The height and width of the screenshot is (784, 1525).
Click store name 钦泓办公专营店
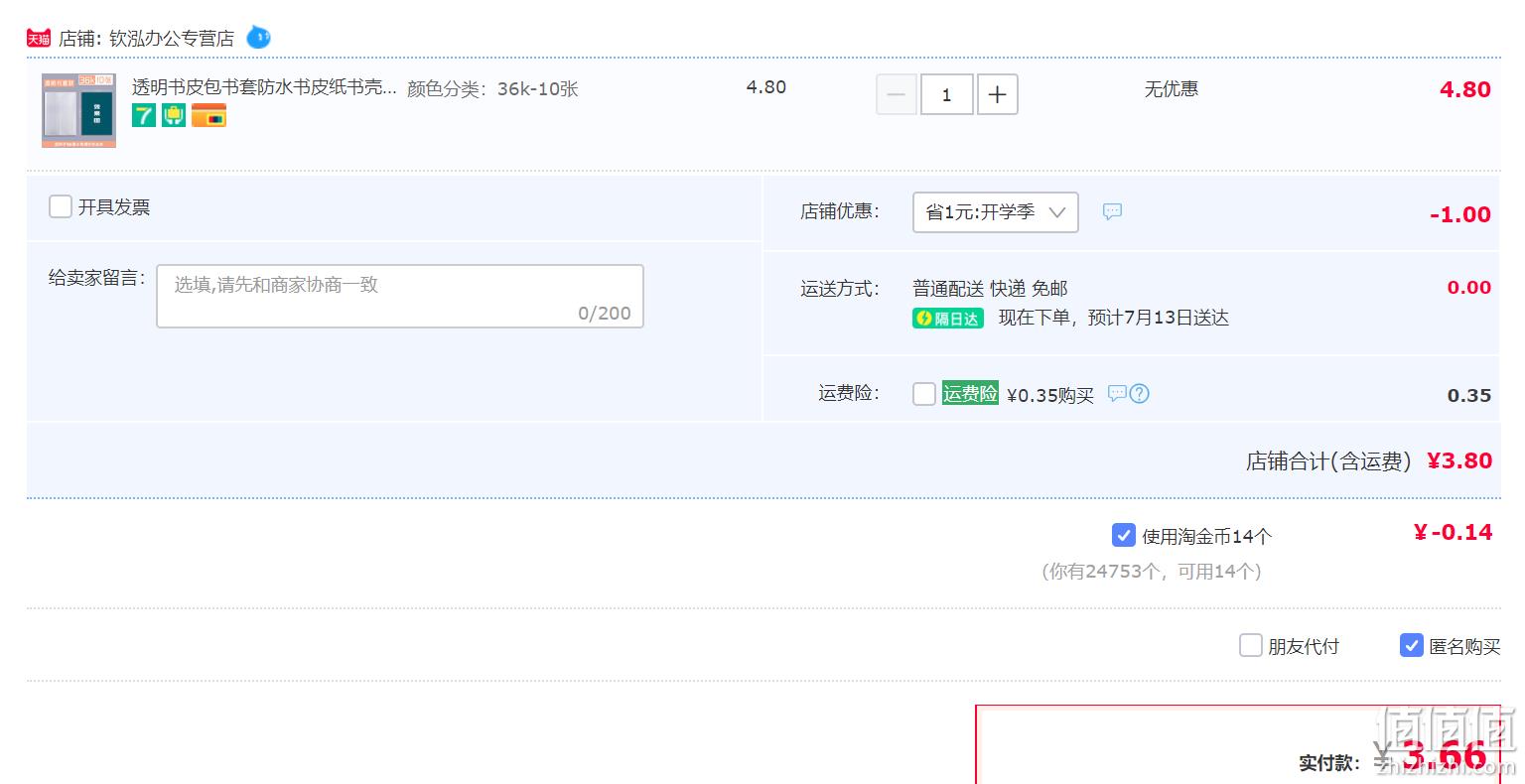[172, 39]
